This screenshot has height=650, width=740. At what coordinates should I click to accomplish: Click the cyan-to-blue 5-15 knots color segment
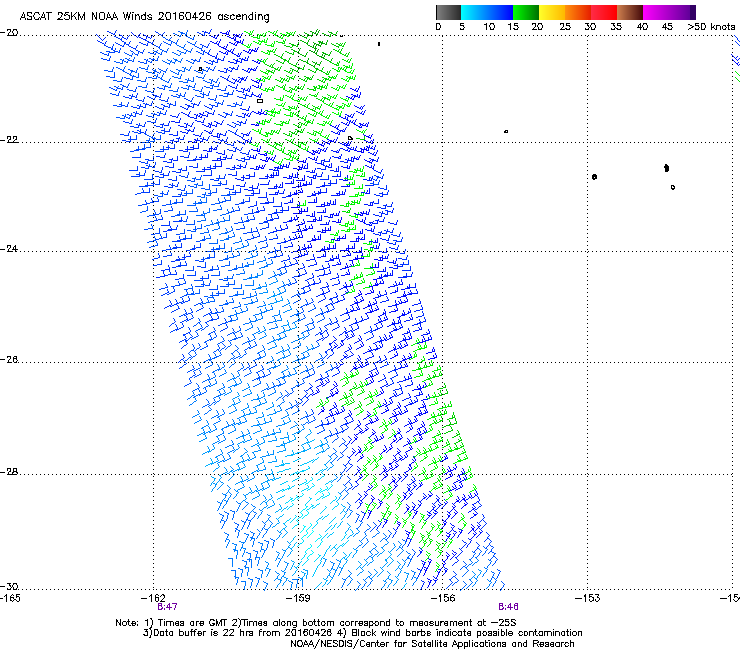tap(487, 12)
